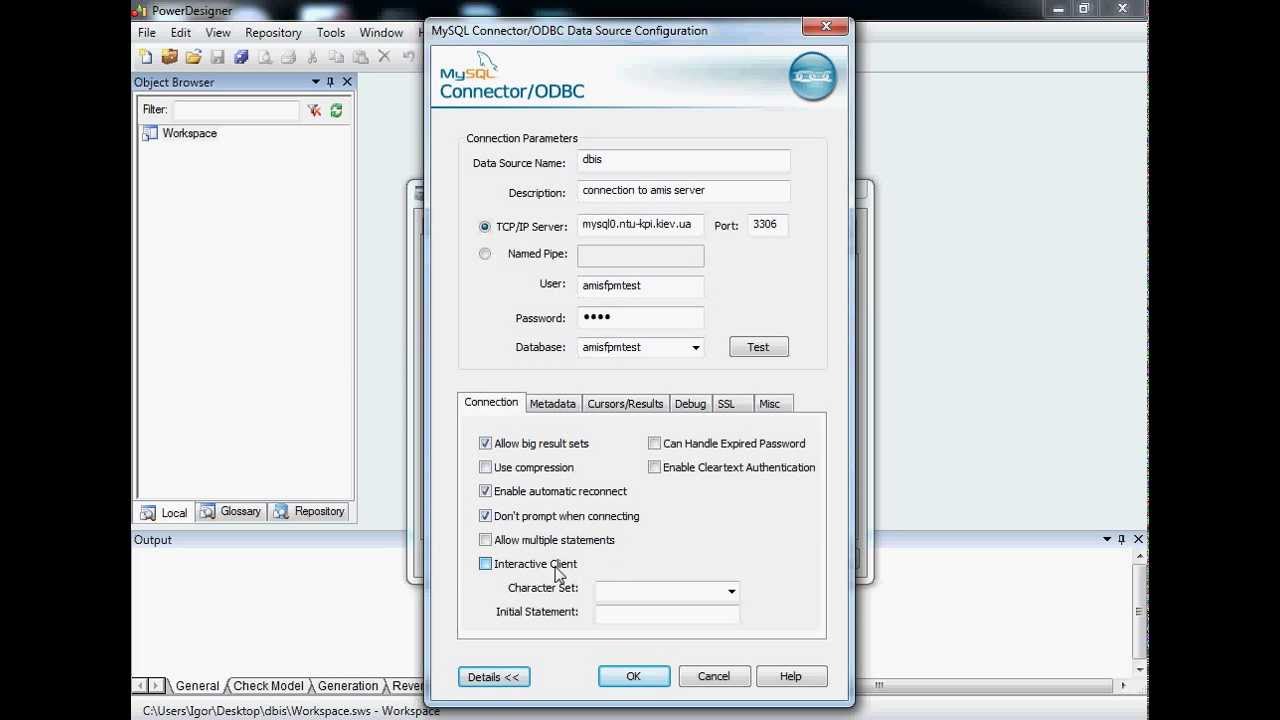This screenshot has width=1280, height=720.
Task: Select the TCP/IP Server radio button
Action: coord(485,227)
